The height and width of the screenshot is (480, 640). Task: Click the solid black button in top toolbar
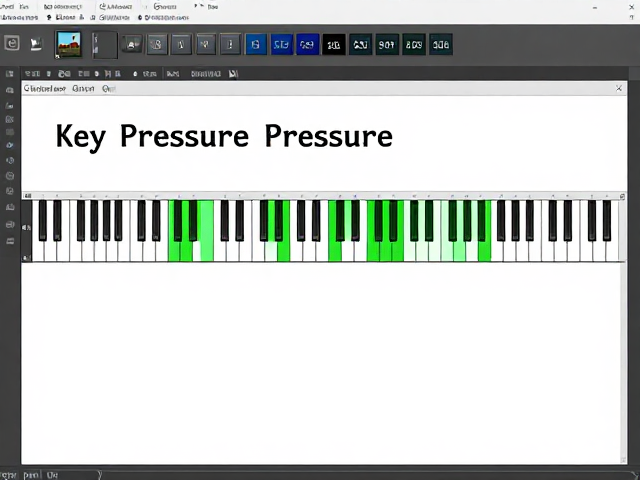(334, 44)
